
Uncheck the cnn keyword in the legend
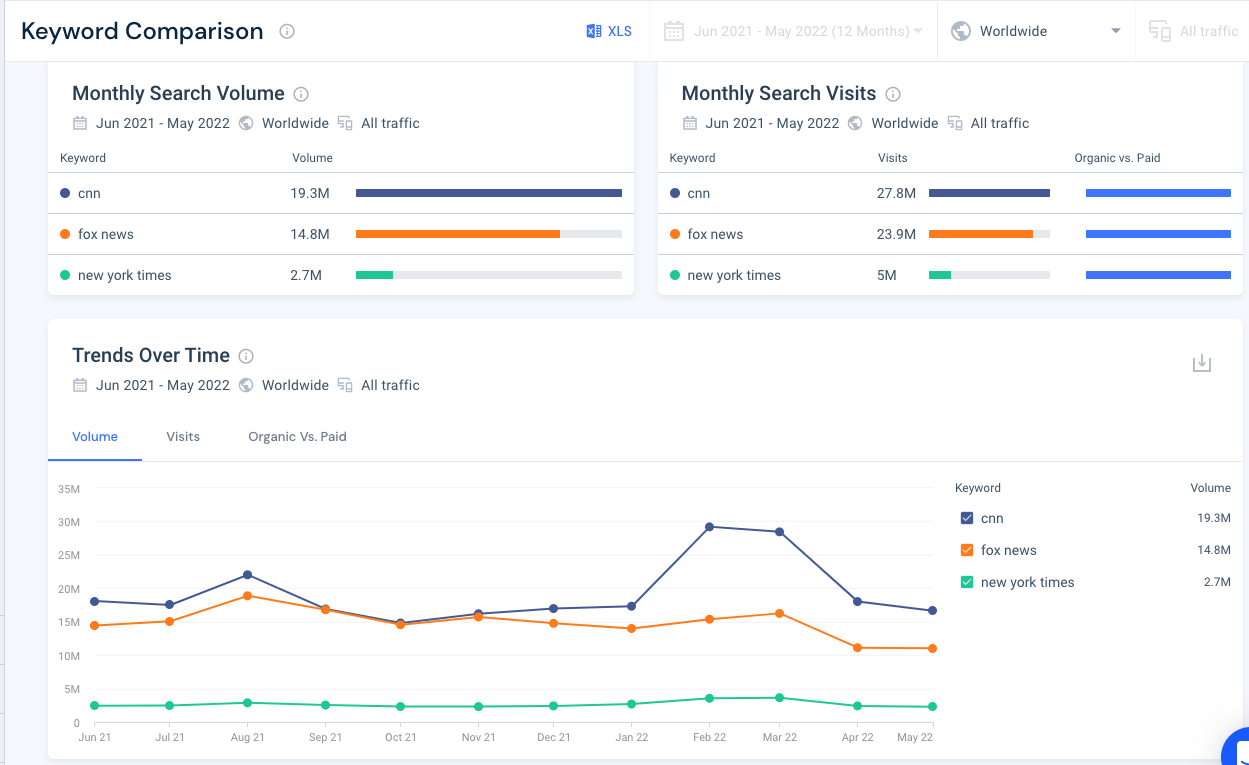[967, 518]
